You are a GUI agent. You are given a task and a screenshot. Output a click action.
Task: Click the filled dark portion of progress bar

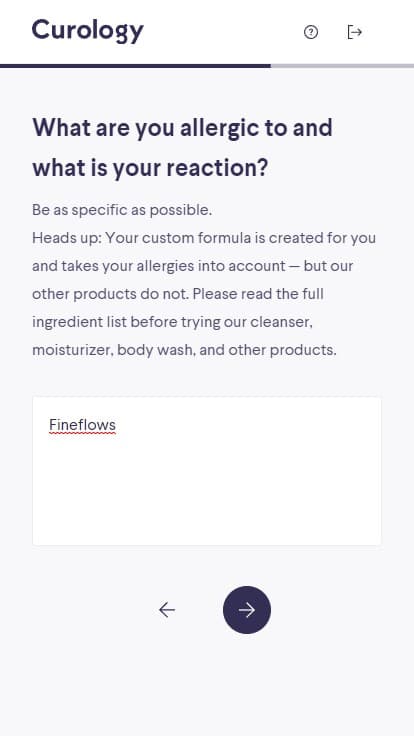(x=135, y=66)
